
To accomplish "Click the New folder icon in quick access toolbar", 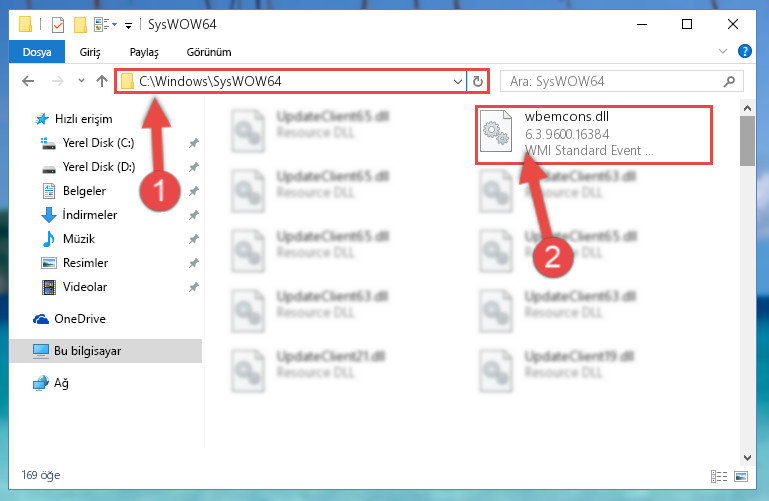I will click(x=80, y=24).
